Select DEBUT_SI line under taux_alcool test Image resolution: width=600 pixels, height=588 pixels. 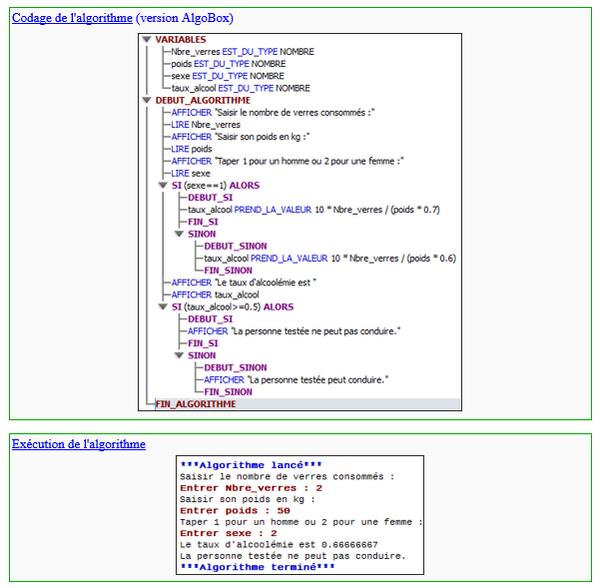click(210, 319)
